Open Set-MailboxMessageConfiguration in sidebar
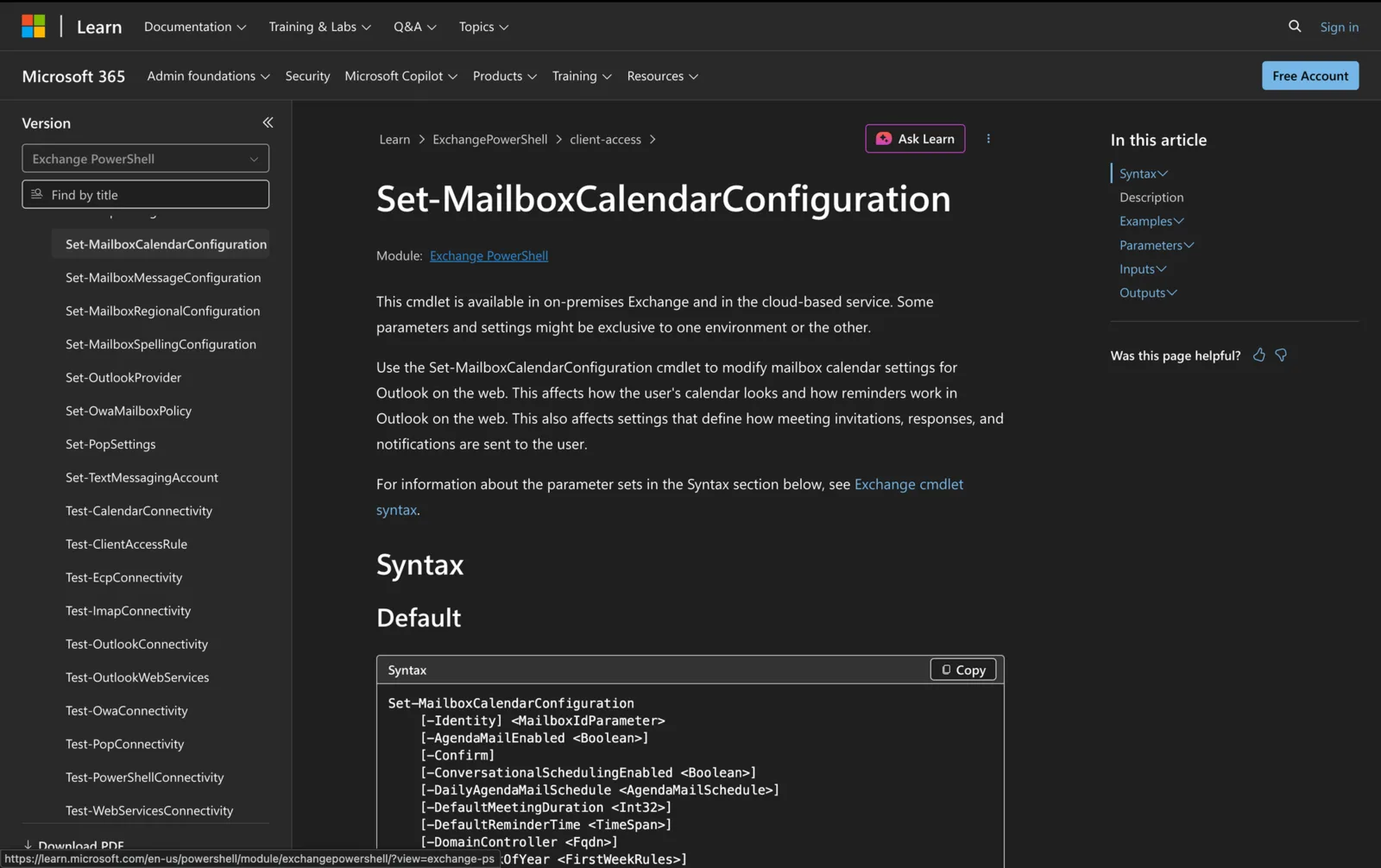Image resolution: width=1381 pixels, height=868 pixels. point(163,278)
